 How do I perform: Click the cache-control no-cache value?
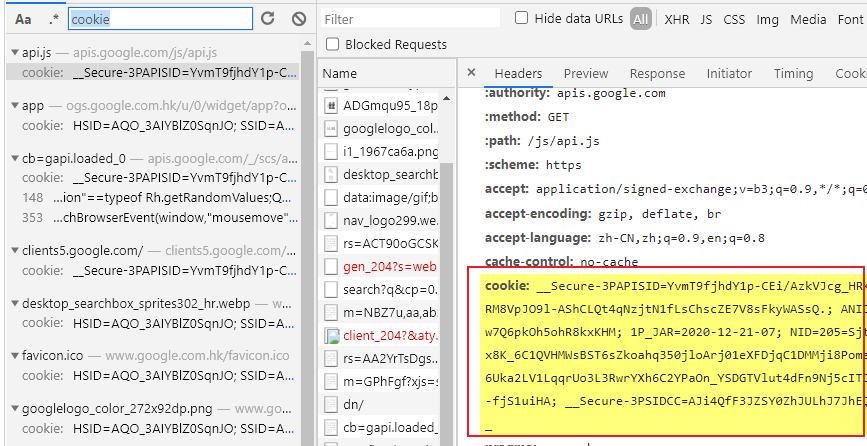pos(609,262)
